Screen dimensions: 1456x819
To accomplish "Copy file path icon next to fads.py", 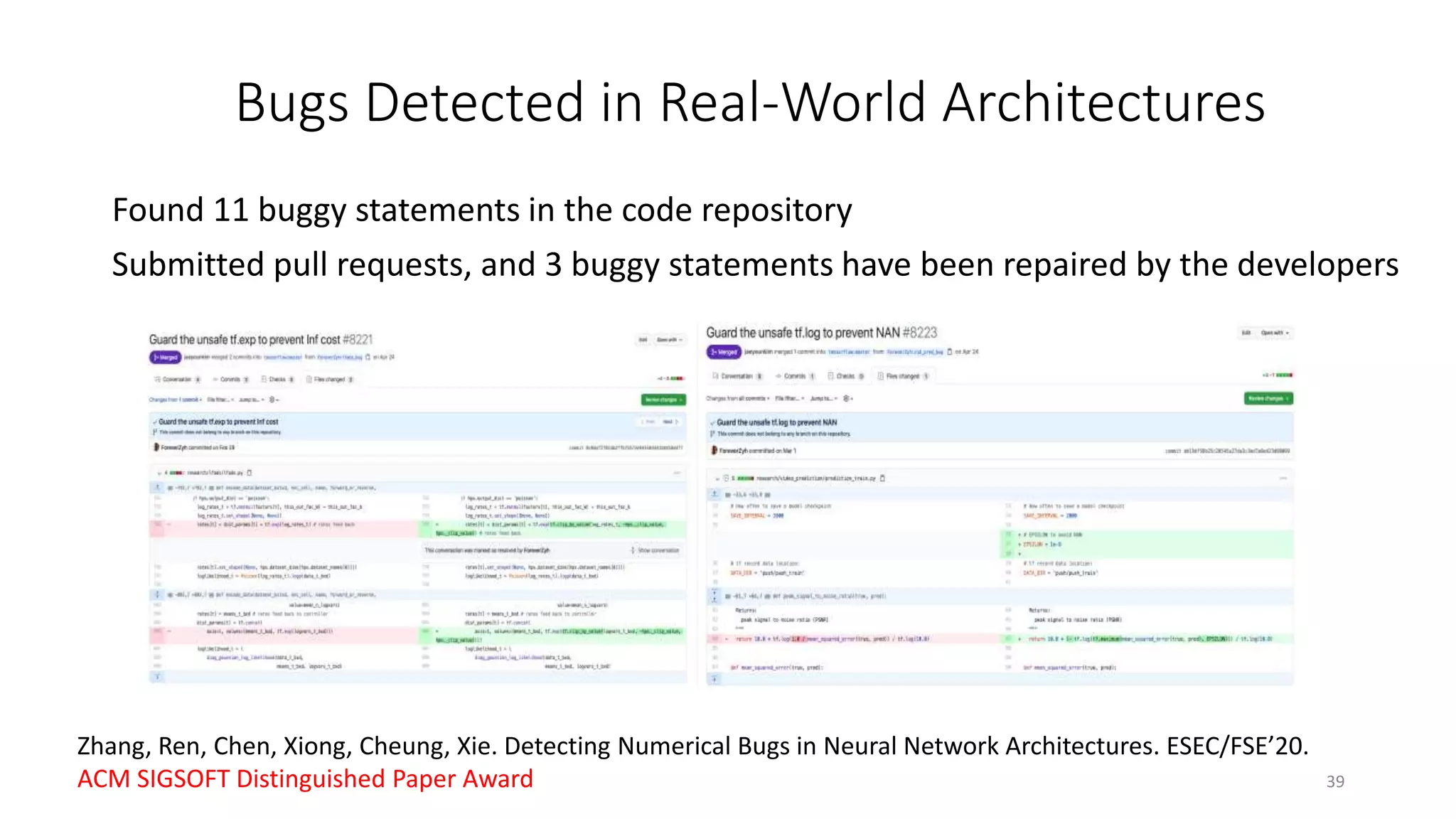I will tap(250, 472).
